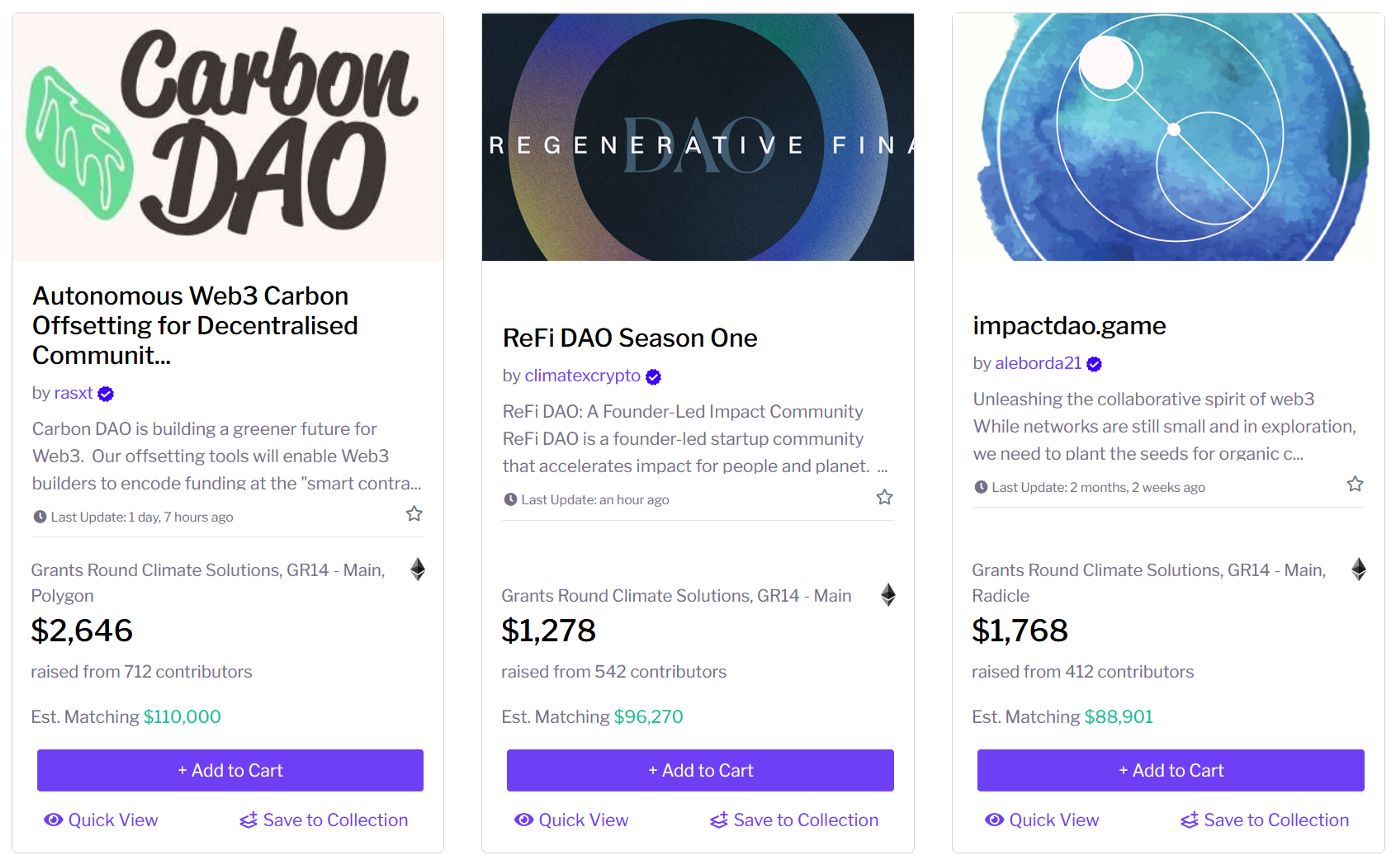Save Carbon DAO grant to Collection

click(324, 820)
